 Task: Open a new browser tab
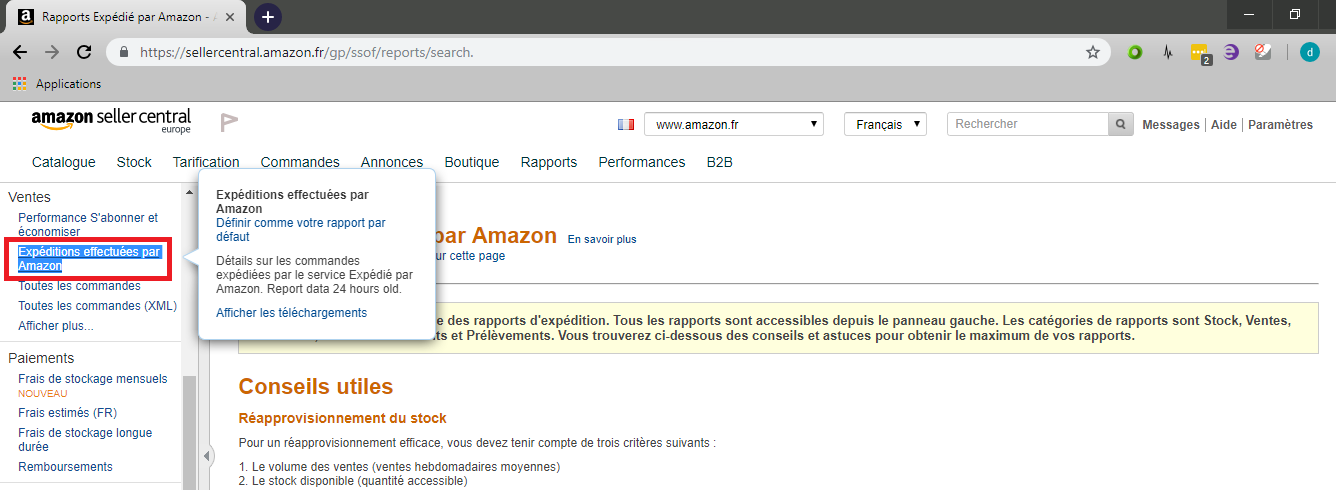click(268, 16)
